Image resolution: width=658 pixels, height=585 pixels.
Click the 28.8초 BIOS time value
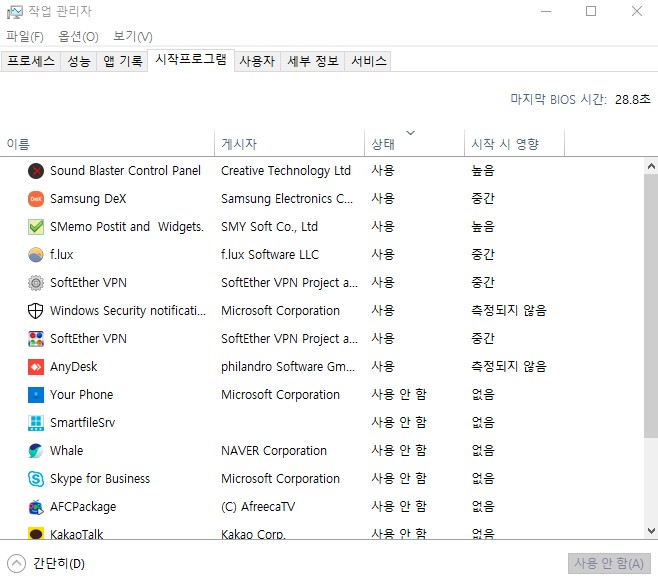point(633,99)
